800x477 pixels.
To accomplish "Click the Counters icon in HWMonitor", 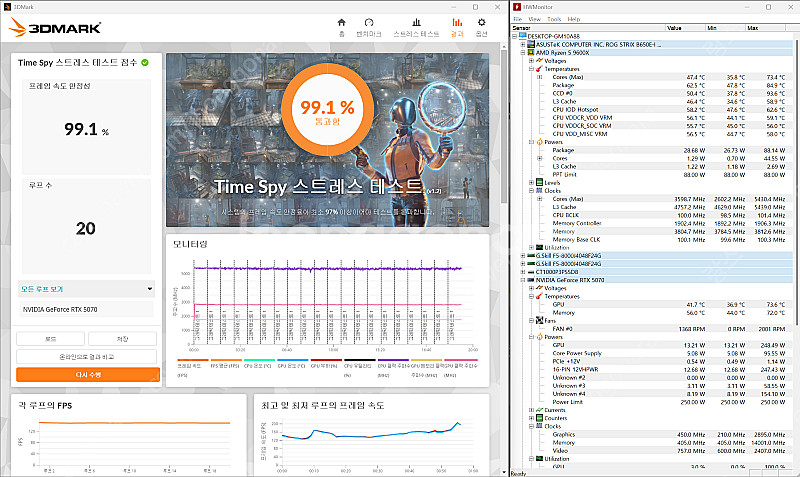I will click(x=539, y=418).
